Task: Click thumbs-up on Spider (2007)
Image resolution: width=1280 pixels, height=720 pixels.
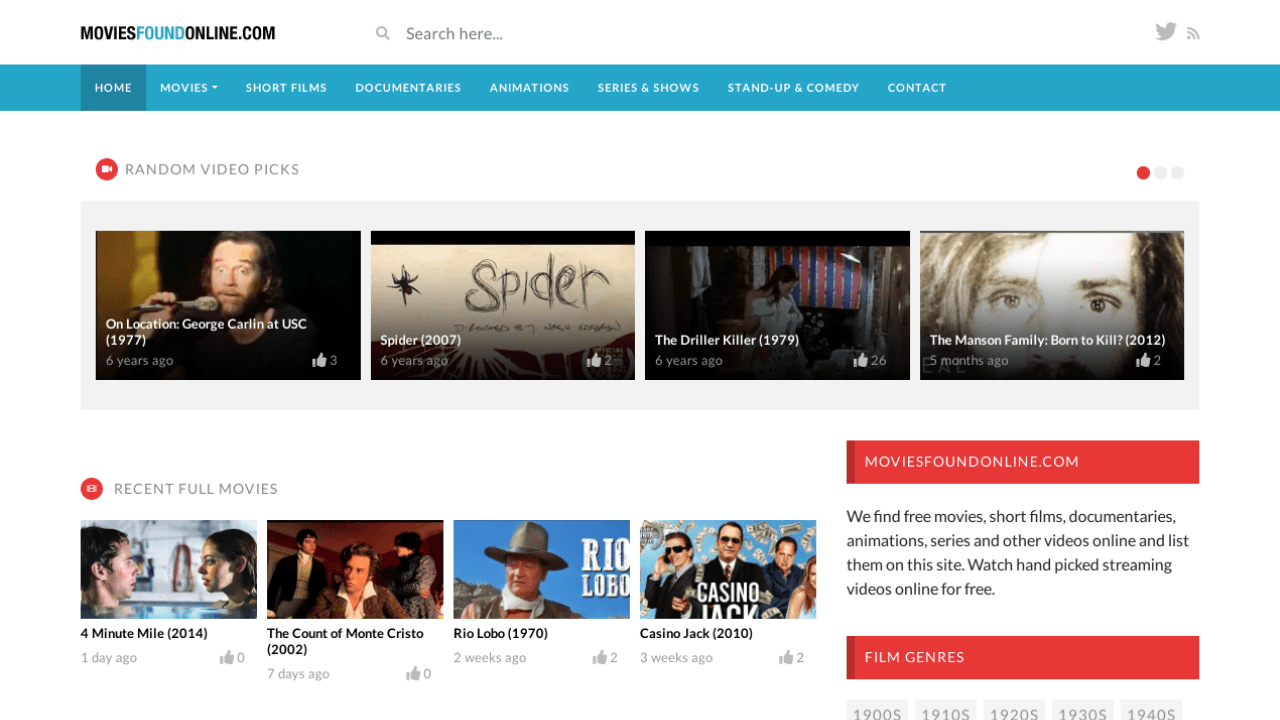Action: [x=594, y=360]
